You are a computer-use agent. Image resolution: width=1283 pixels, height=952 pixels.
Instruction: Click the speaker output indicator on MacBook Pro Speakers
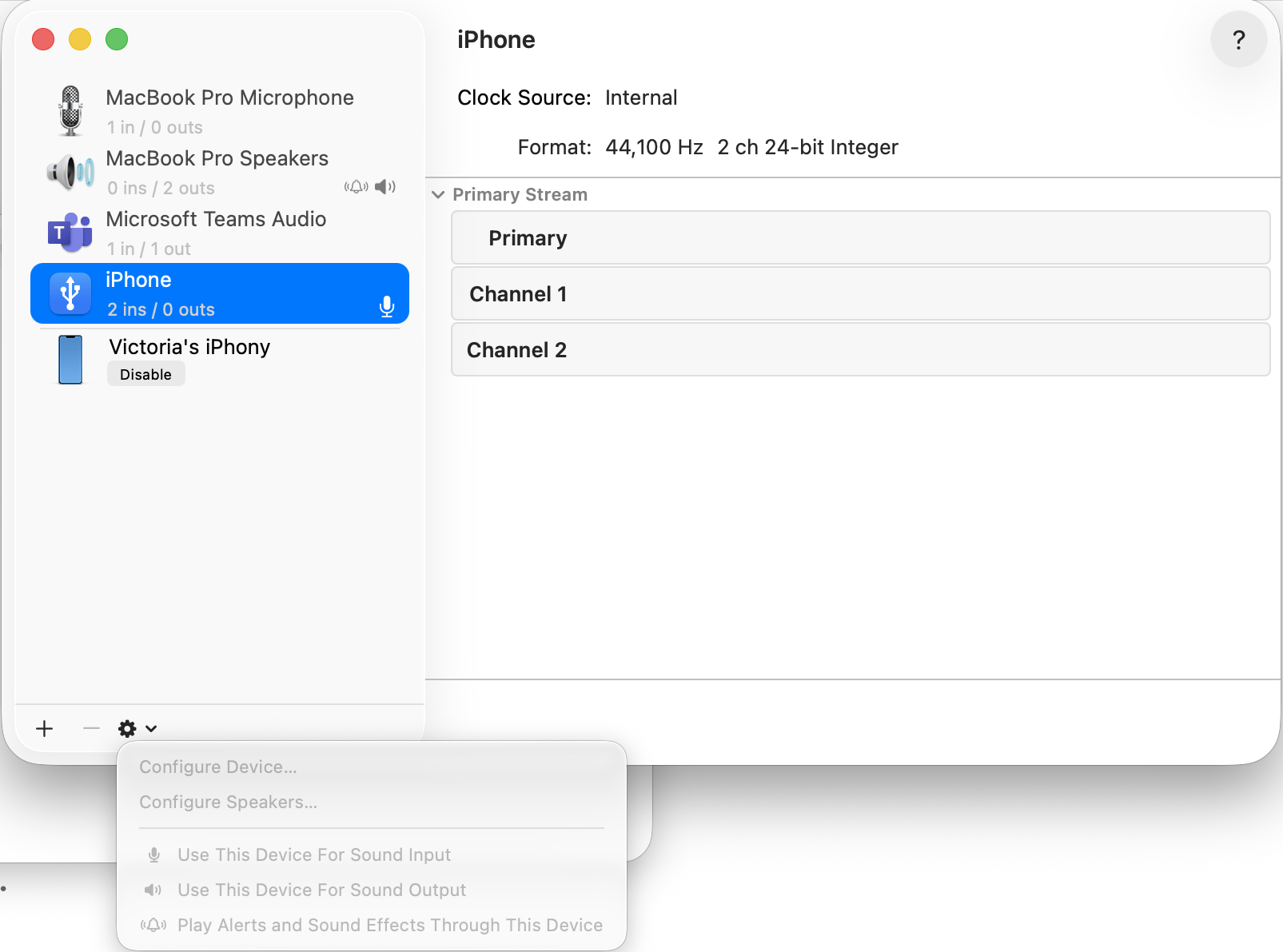pyautogui.click(x=385, y=187)
